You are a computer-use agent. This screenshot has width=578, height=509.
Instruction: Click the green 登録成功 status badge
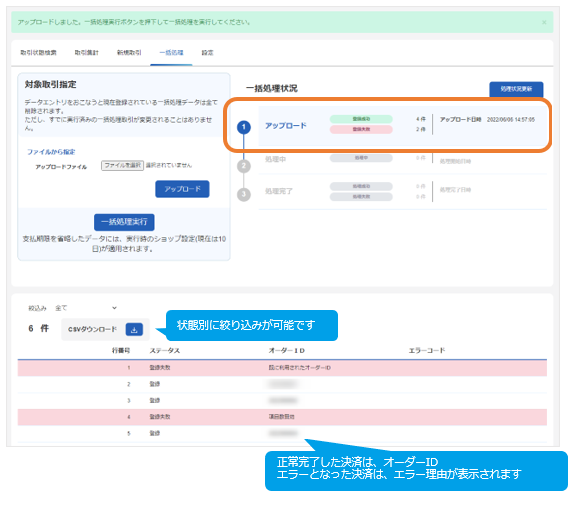(x=361, y=119)
